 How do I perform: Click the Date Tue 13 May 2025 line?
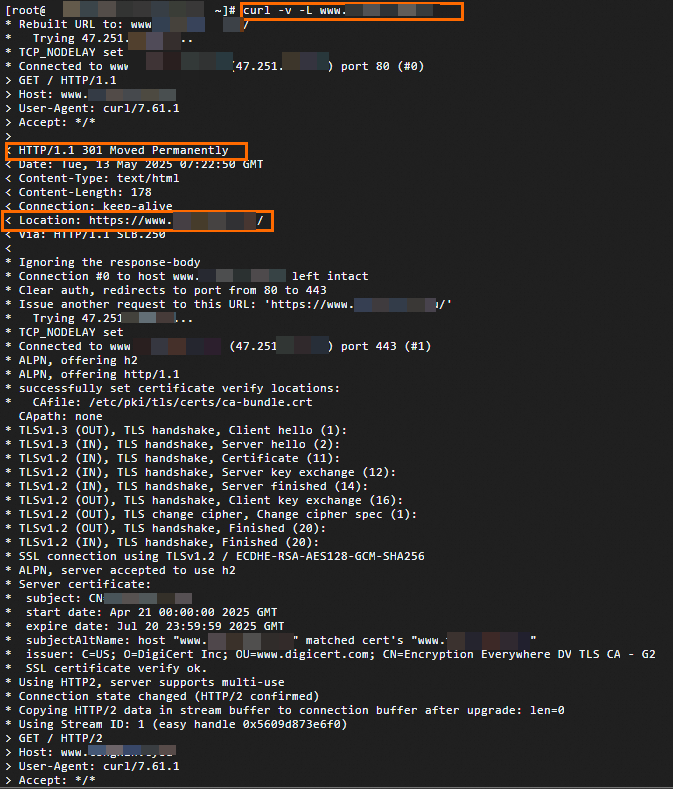click(x=140, y=164)
